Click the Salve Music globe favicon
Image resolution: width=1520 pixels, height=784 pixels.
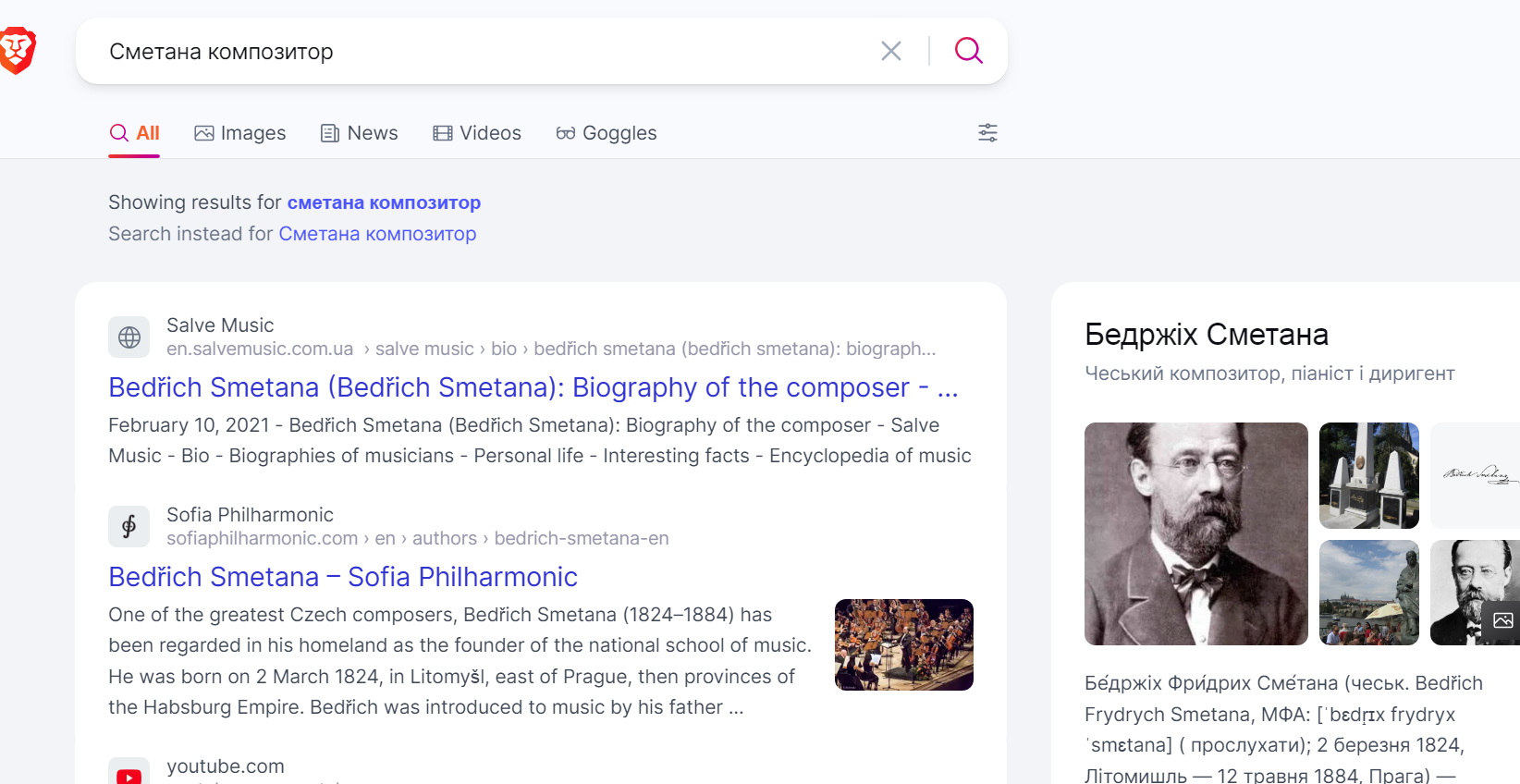pos(129,337)
